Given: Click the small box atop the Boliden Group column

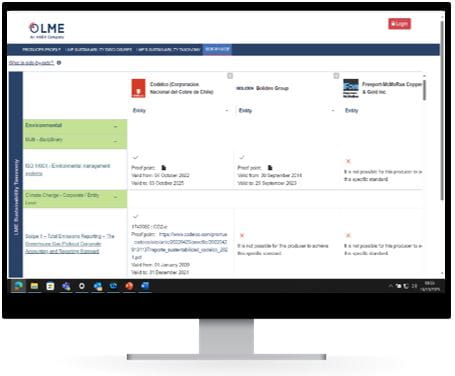Looking at the screenshot, I should [x=336, y=76].
